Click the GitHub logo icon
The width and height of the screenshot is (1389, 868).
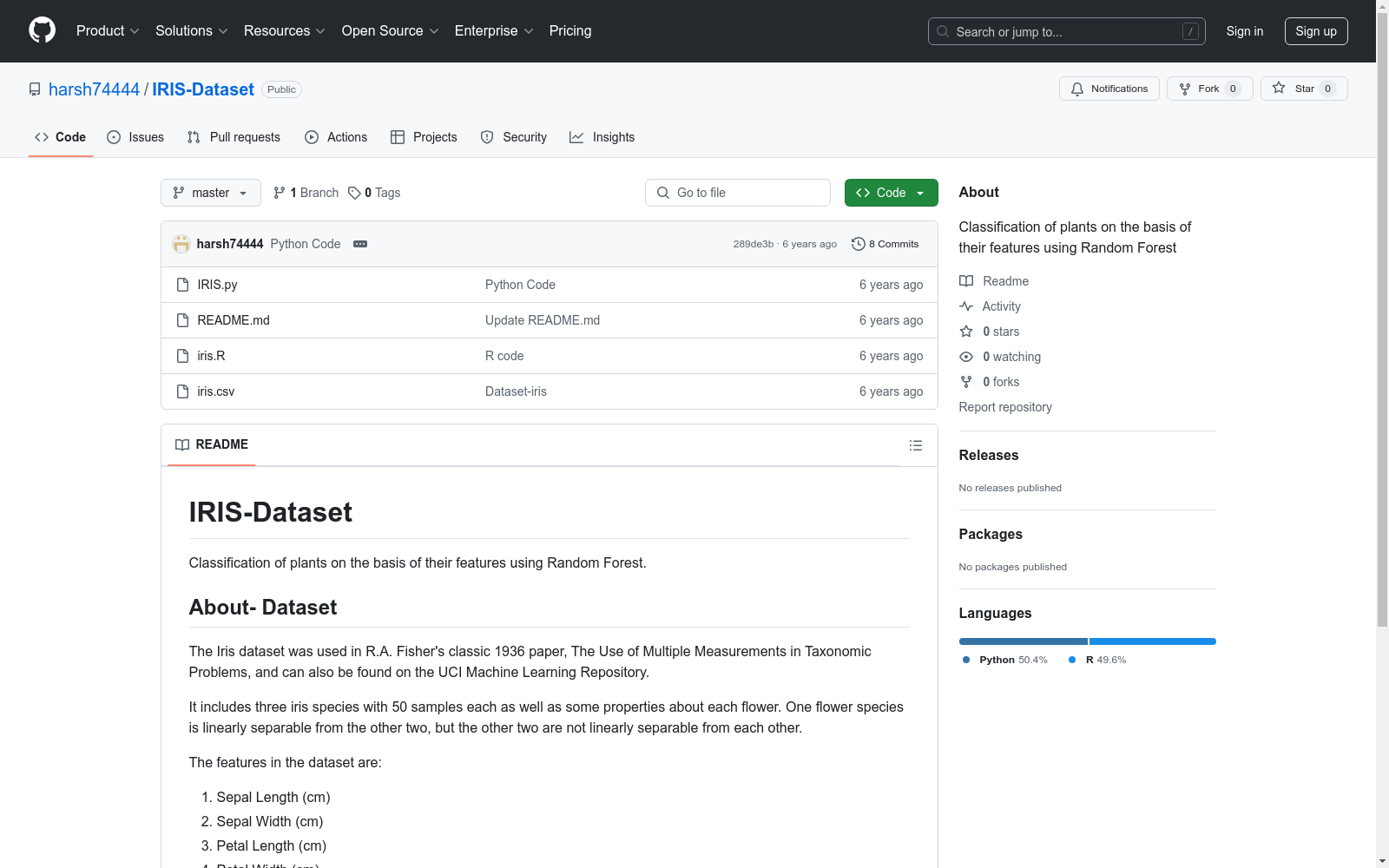pyautogui.click(x=42, y=30)
